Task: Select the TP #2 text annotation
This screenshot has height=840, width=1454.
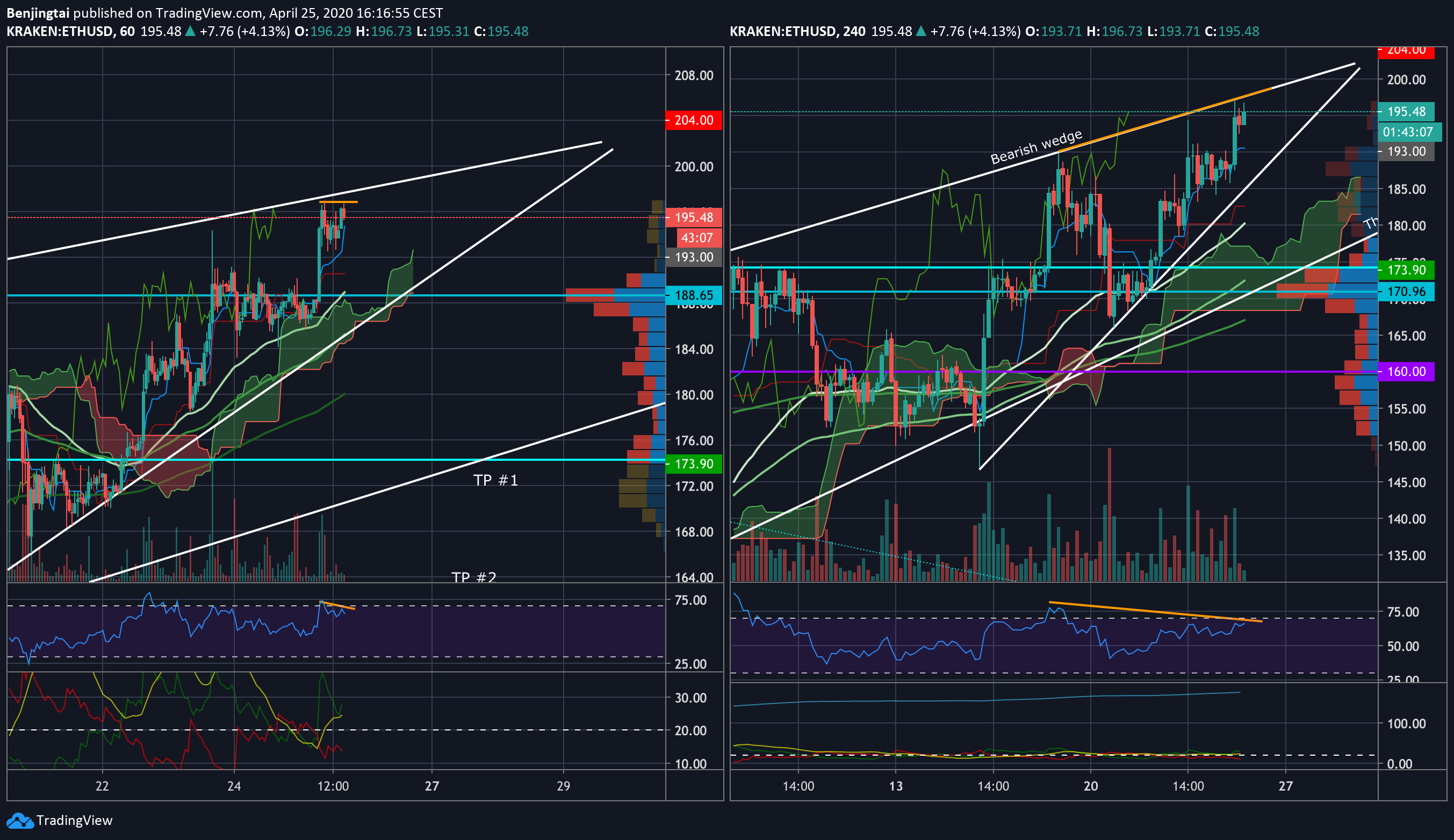Action: click(x=474, y=577)
